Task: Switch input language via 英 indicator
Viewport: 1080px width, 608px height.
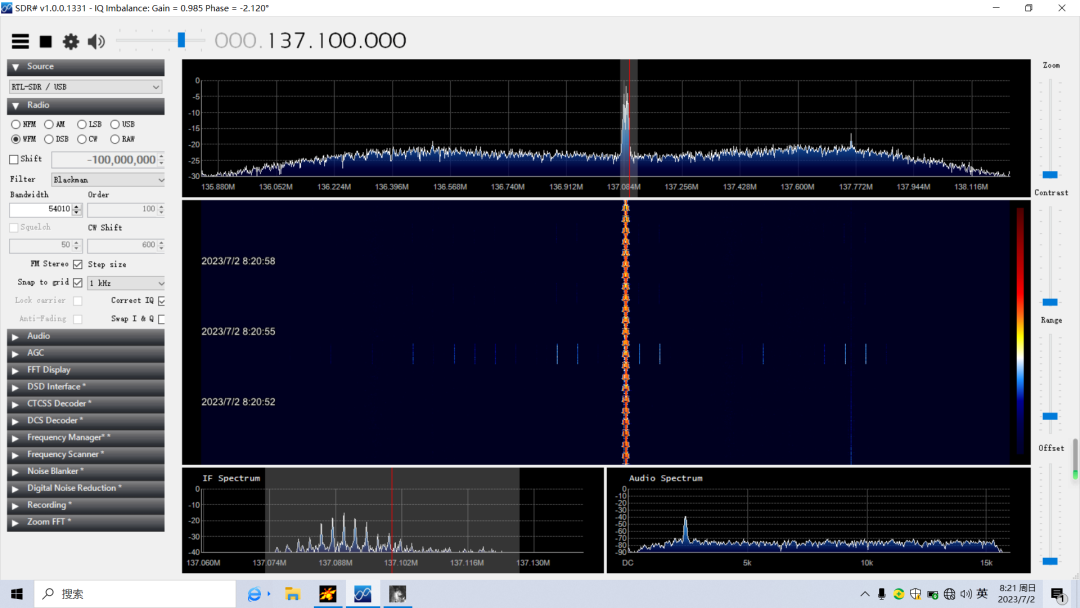Action: coord(982,594)
